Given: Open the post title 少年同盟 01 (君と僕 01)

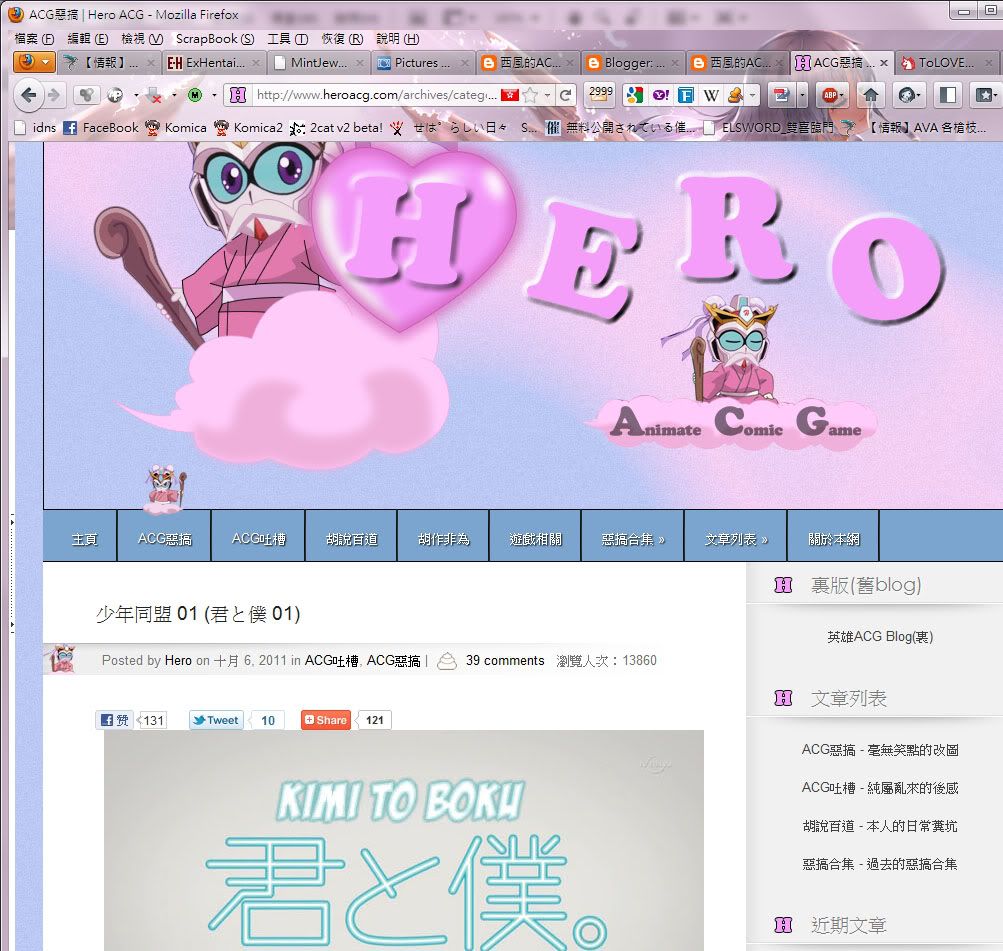Looking at the screenshot, I should point(198,613).
